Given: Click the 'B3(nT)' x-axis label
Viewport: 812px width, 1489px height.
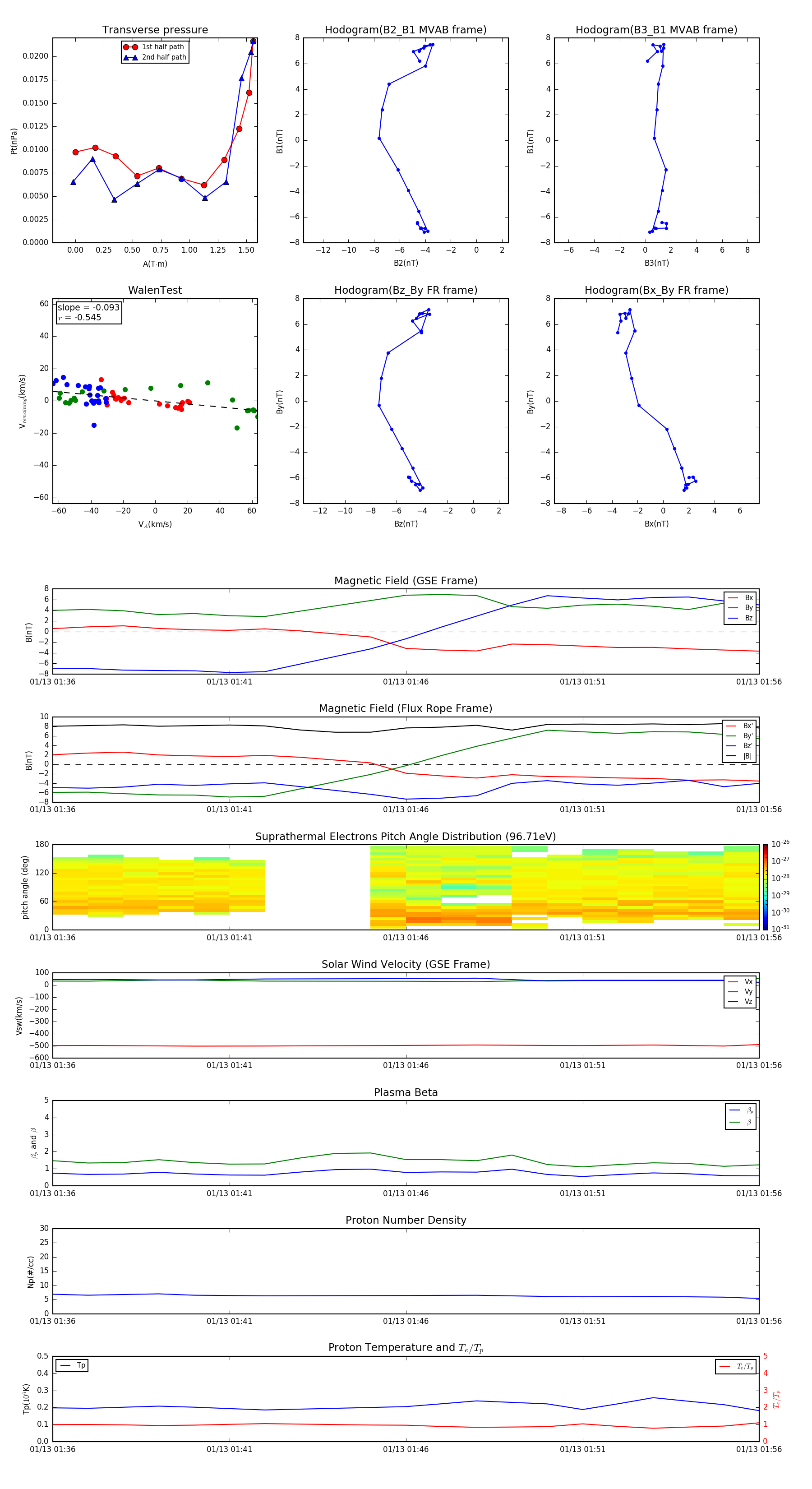Looking at the screenshot, I should click(656, 263).
